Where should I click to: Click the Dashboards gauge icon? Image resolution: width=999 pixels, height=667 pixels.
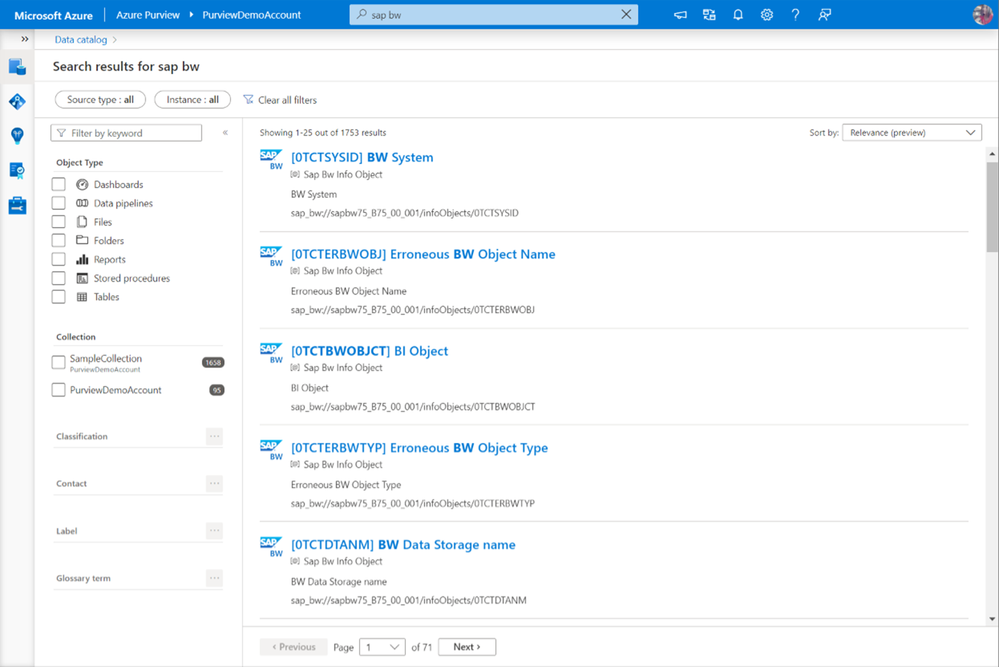tap(82, 184)
